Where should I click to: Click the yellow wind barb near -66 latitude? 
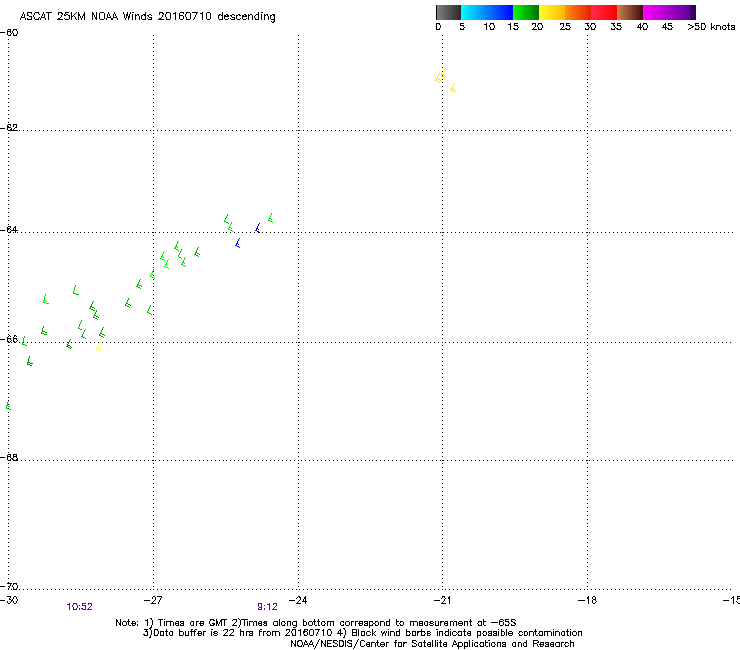[99, 347]
